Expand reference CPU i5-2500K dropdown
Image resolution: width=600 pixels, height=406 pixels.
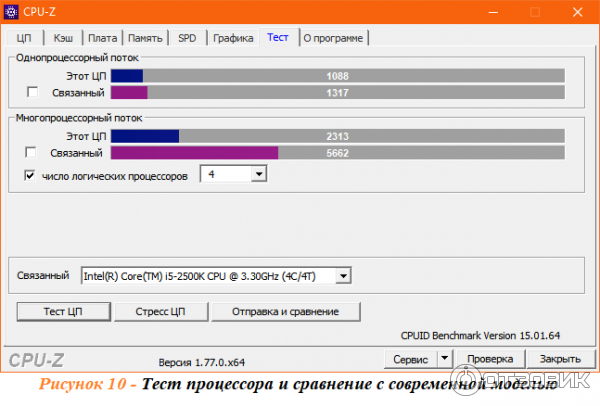click(343, 275)
